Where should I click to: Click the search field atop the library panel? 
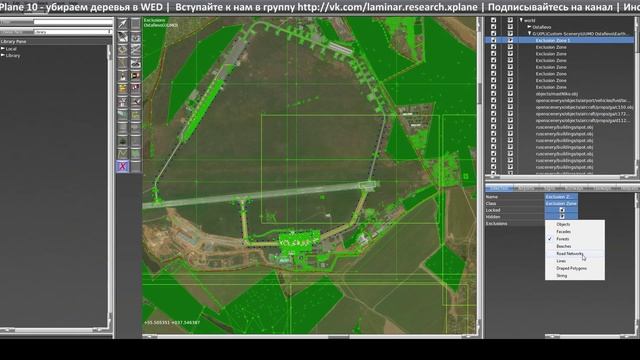pyautogui.click(x=73, y=22)
